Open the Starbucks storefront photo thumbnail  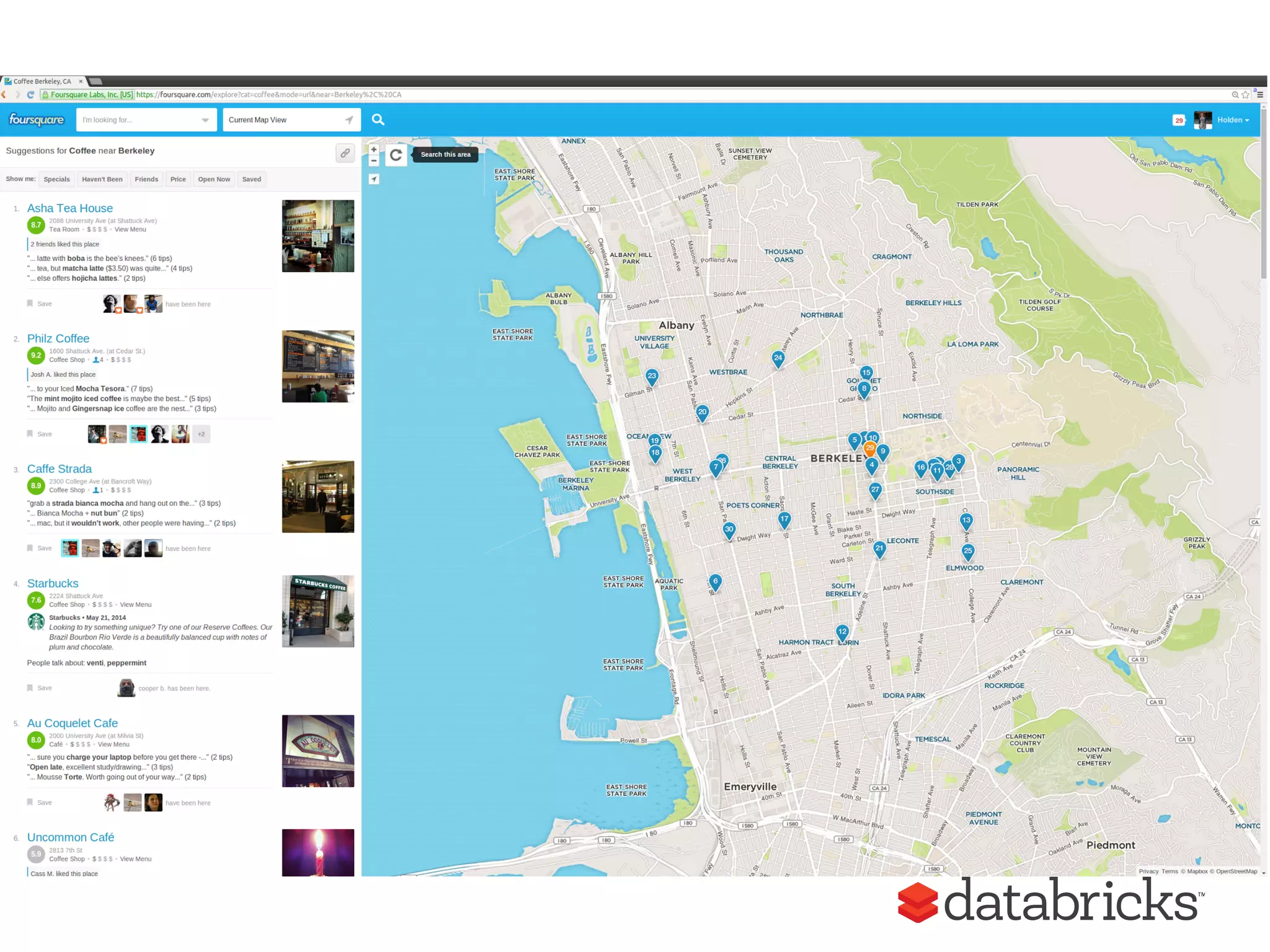318,612
